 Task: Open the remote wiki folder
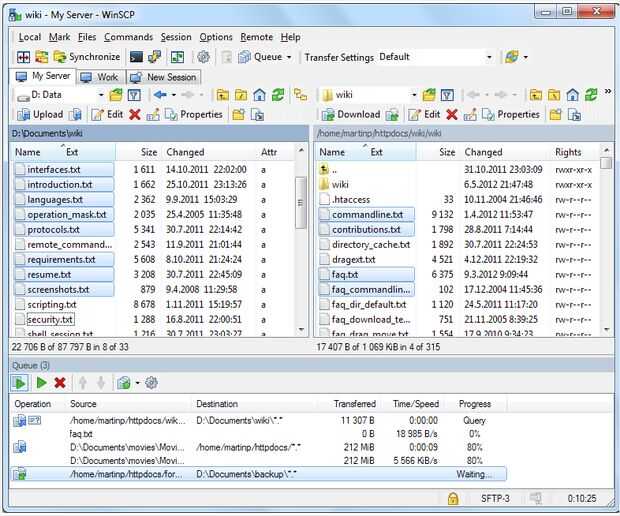click(x=340, y=185)
